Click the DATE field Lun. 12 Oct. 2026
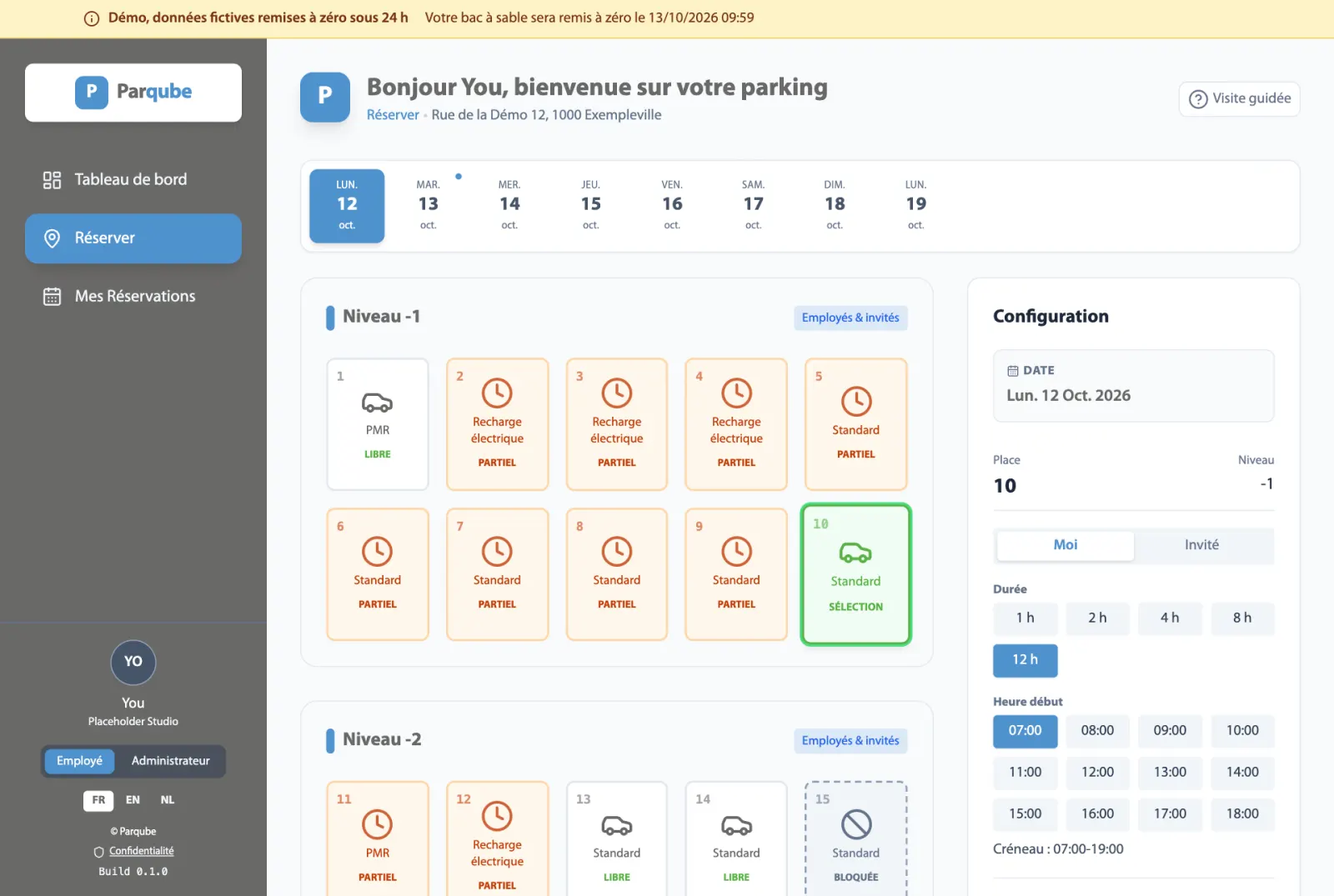Image resolution: width=1334 pixels, height=896 pixels. point(1134,385)
